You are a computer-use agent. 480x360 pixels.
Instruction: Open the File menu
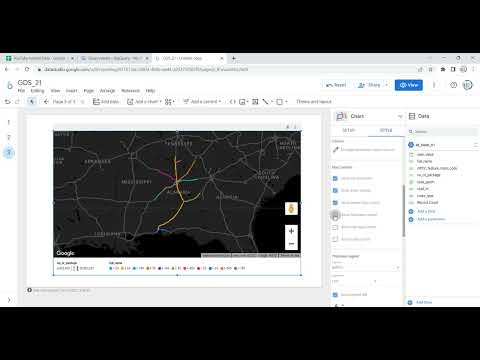click(x=21, y=91)
